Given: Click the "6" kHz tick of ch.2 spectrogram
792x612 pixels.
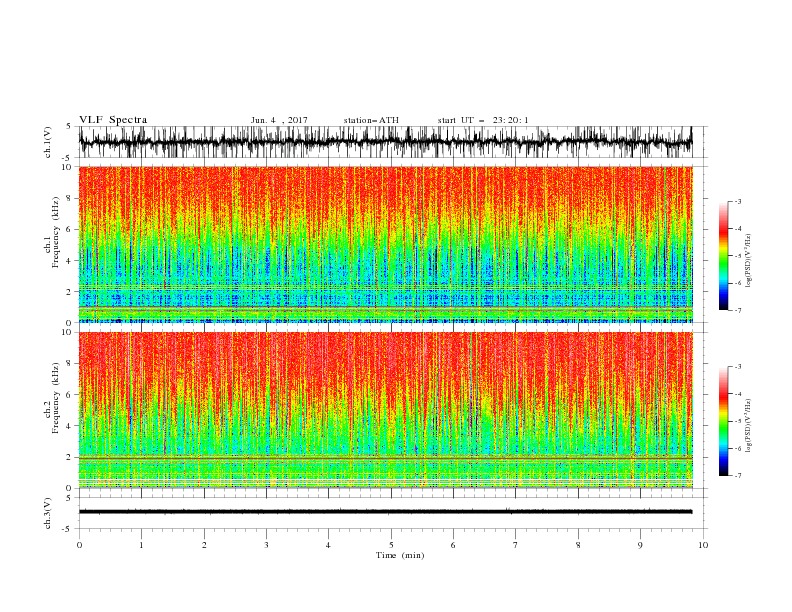Looking at the screenshot, I should 70,395.
